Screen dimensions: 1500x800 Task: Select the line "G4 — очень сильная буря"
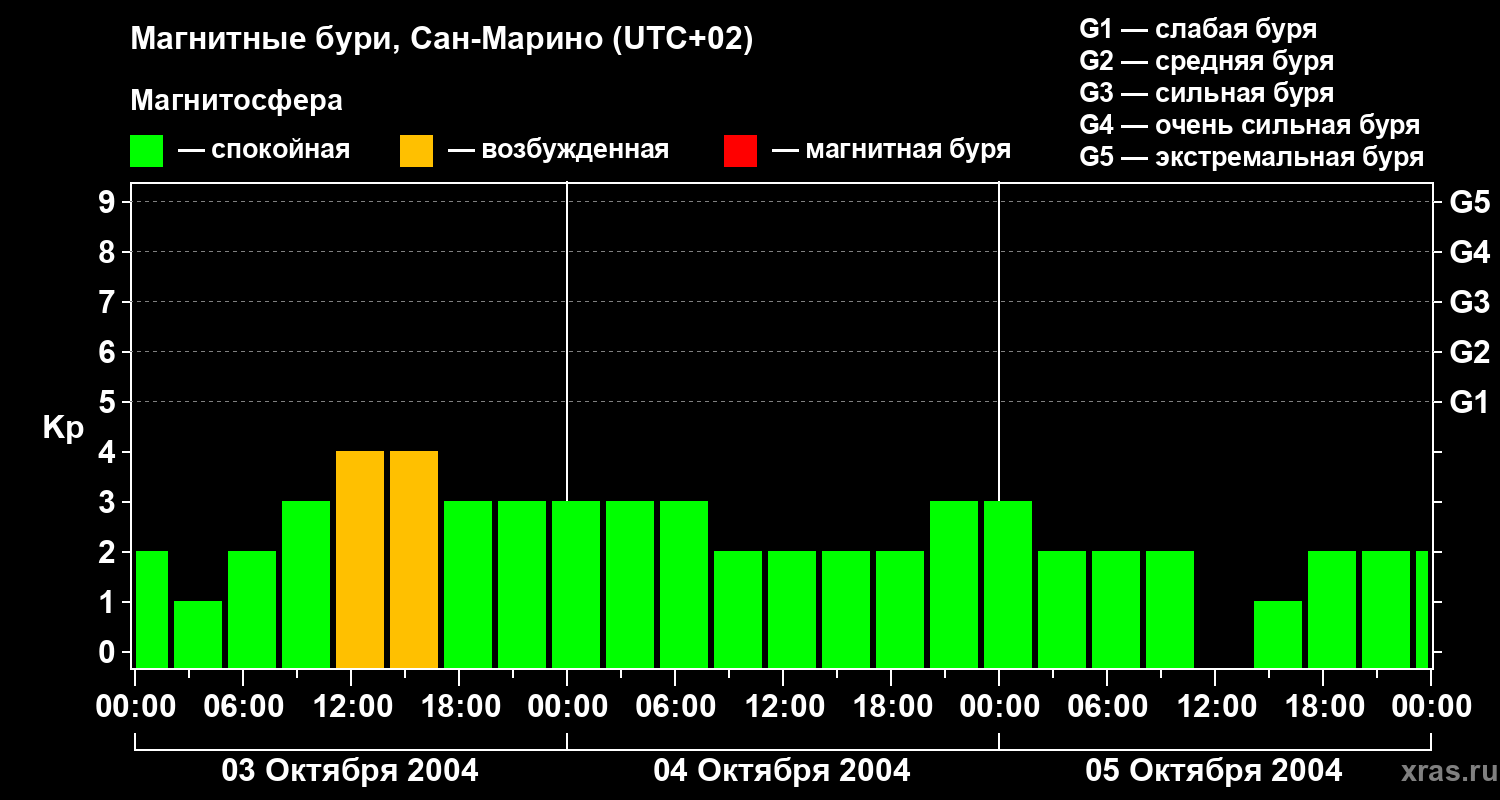(x=1250, y=125)
